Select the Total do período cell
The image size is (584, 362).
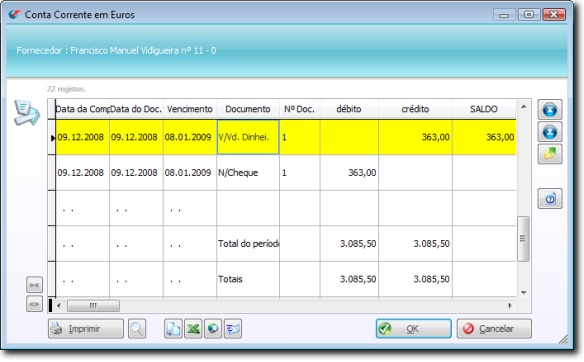(248, 244)
